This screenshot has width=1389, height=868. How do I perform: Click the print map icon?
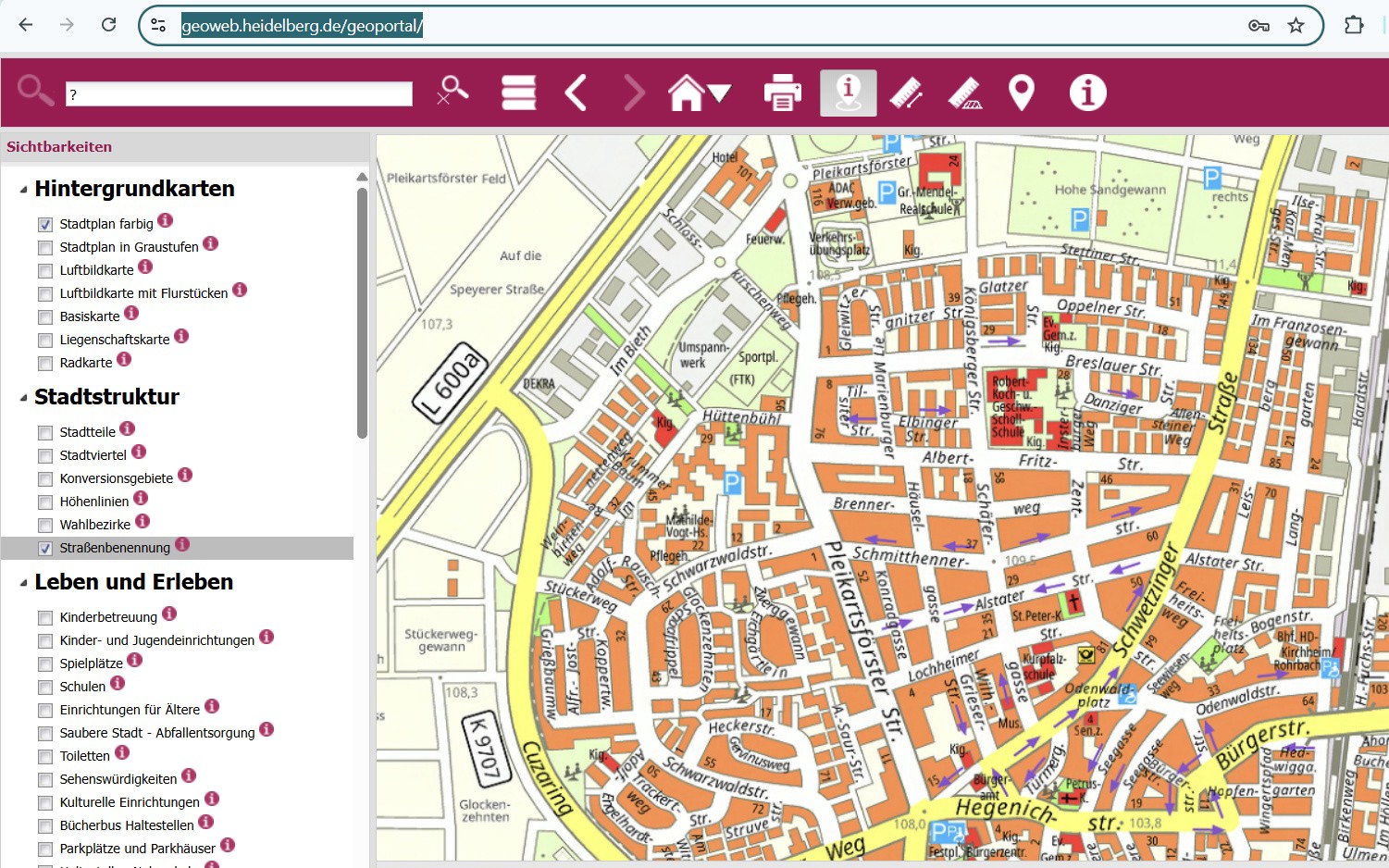coord(782,93)
